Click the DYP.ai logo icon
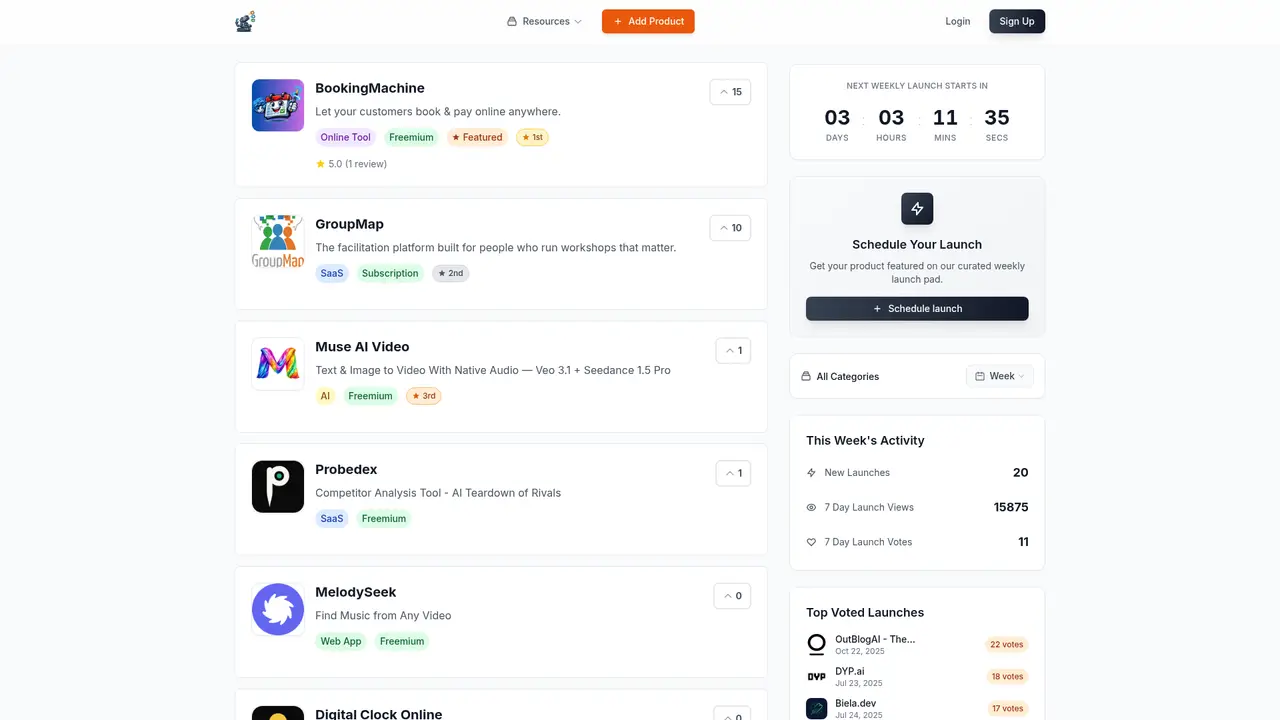Screen dimensions: 1280x720 pyautogui.click(x=817, y=677)
